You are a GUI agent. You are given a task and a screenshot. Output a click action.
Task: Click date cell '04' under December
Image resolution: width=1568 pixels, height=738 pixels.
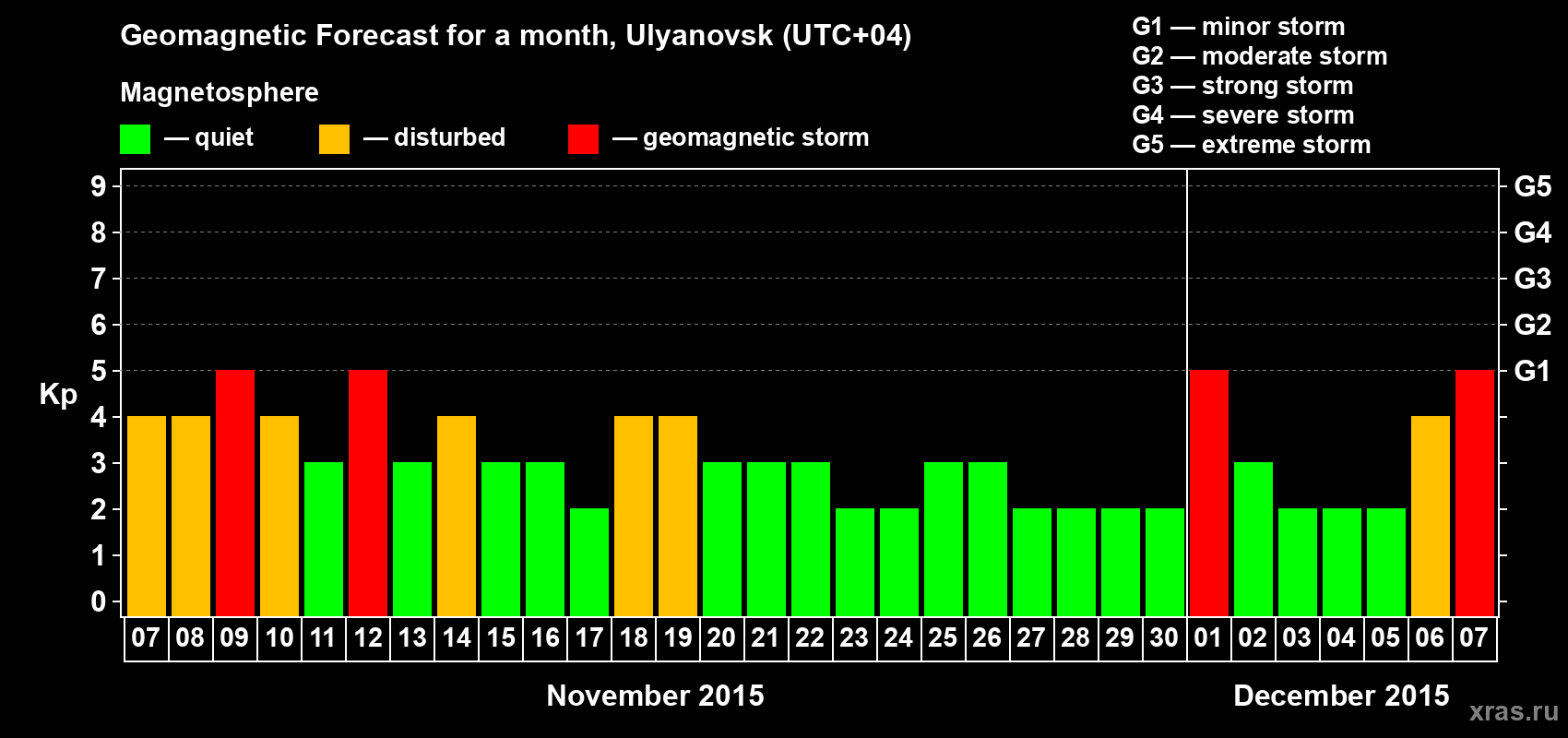pos(1342,638)
